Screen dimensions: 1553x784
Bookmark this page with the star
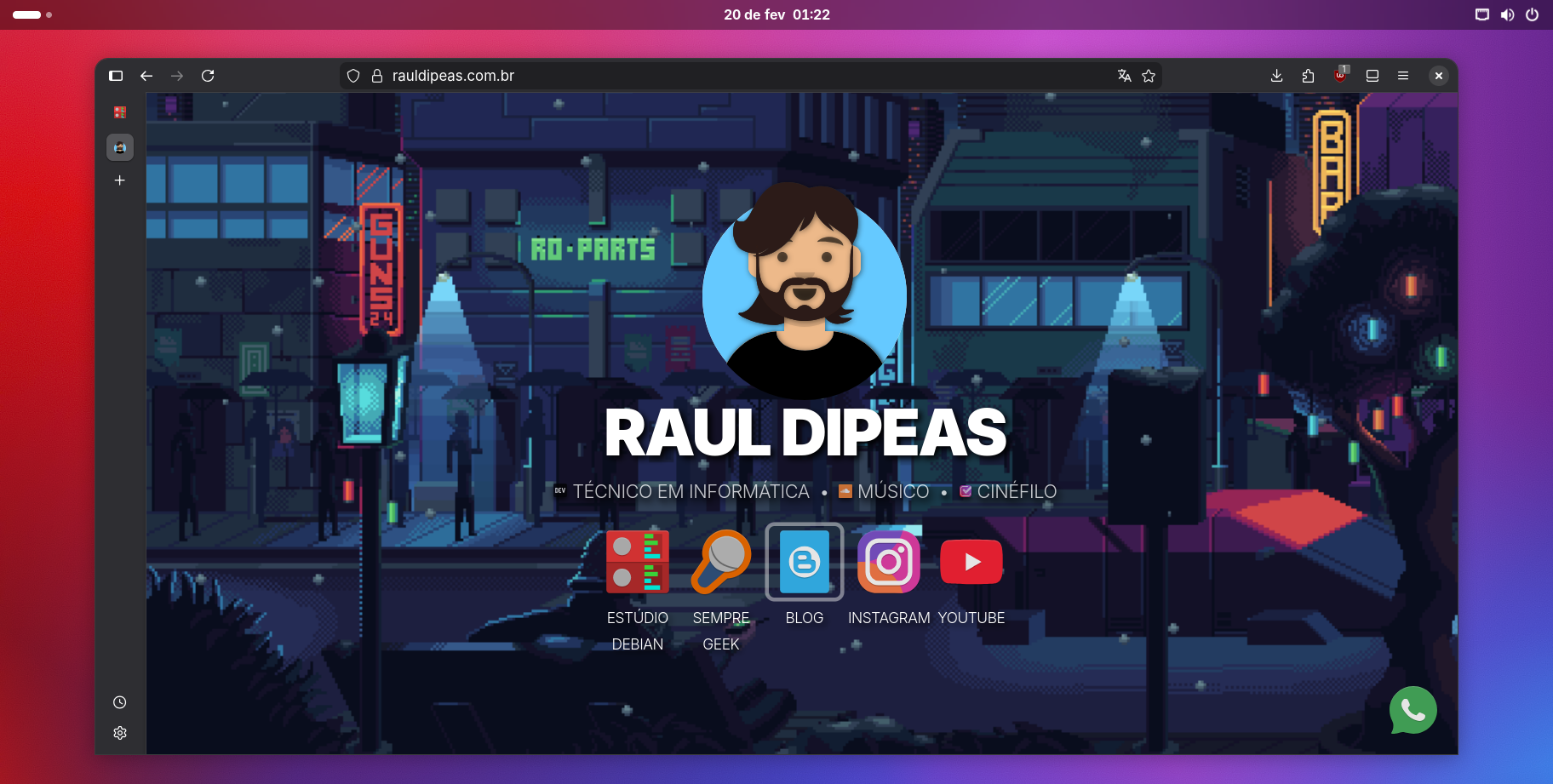click(x=1149, y=76)
